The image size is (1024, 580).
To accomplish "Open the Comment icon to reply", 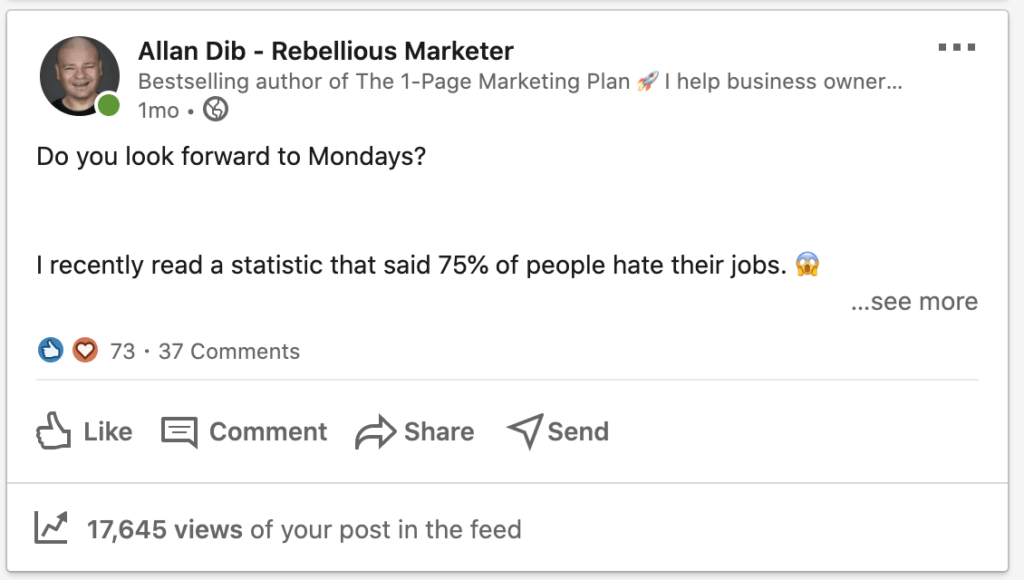I will point(180,431).
